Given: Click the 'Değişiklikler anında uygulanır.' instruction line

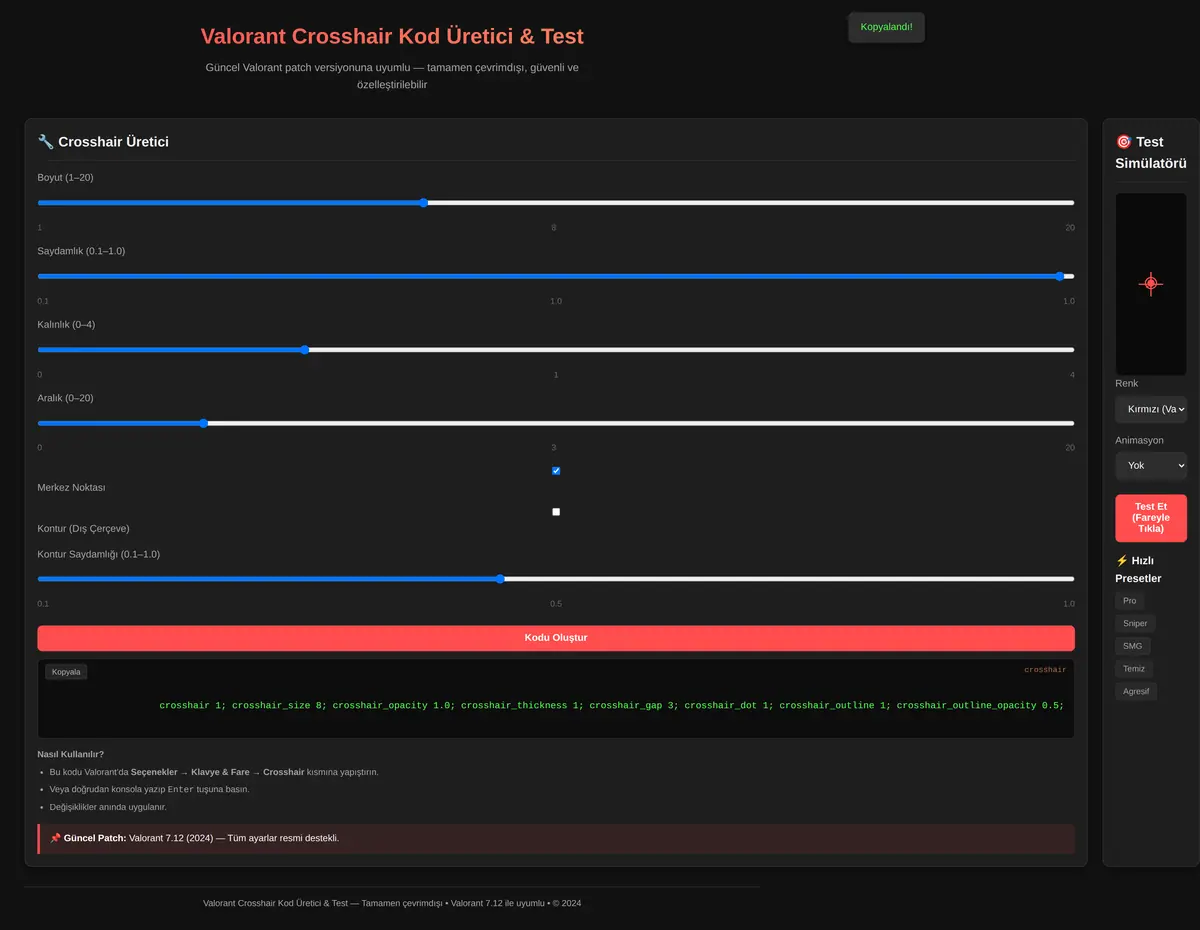Looking at the screenshot, I should (108, 807).
